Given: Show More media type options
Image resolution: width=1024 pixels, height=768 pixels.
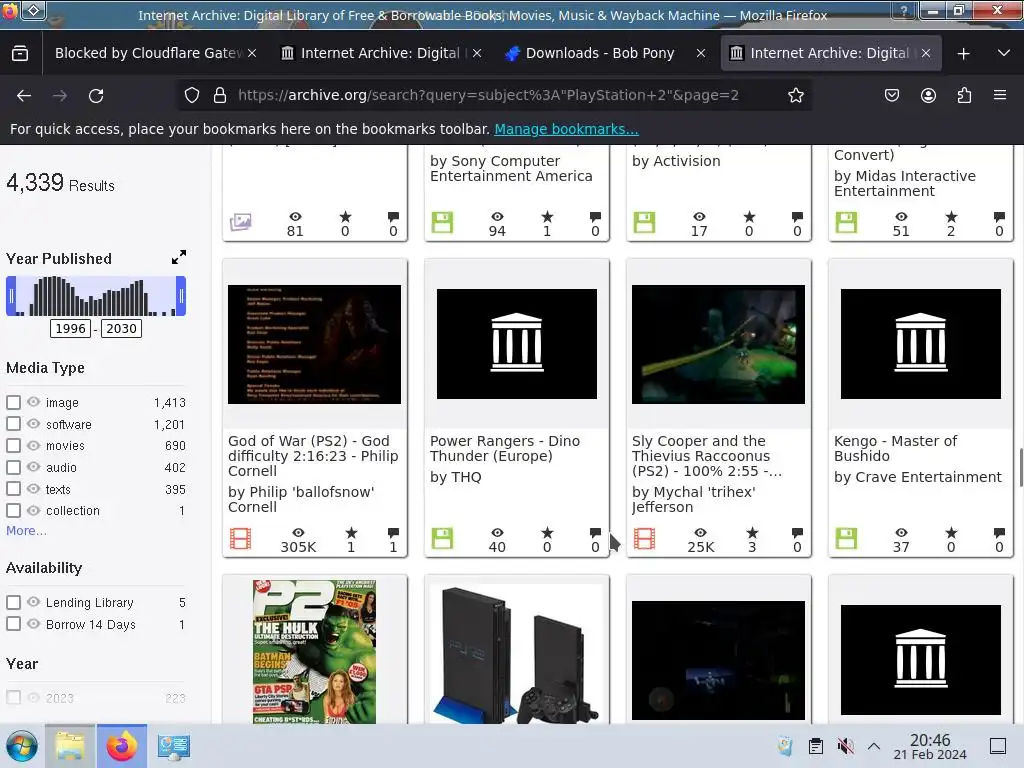Looking at the screenshot, I should (26, 530).
